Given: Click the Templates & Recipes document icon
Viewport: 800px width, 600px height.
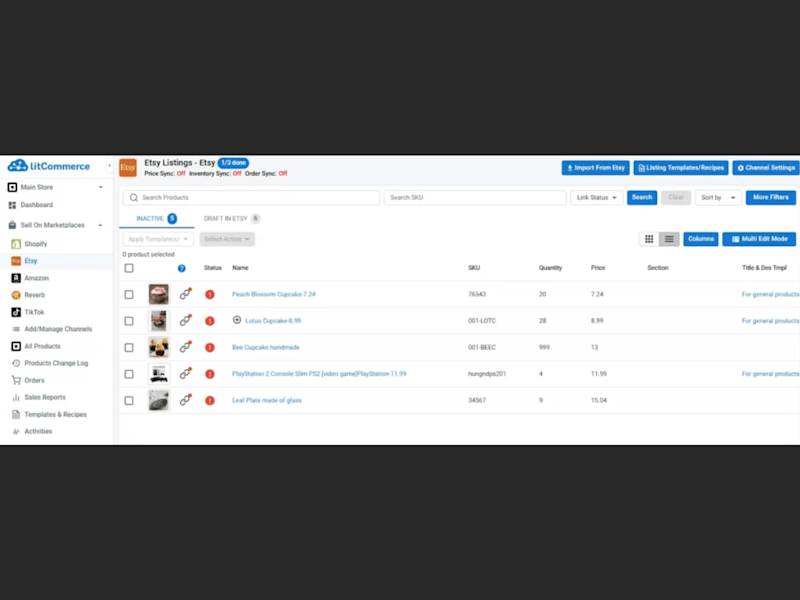Looking at the screenshot, I should tap(16, 414).
